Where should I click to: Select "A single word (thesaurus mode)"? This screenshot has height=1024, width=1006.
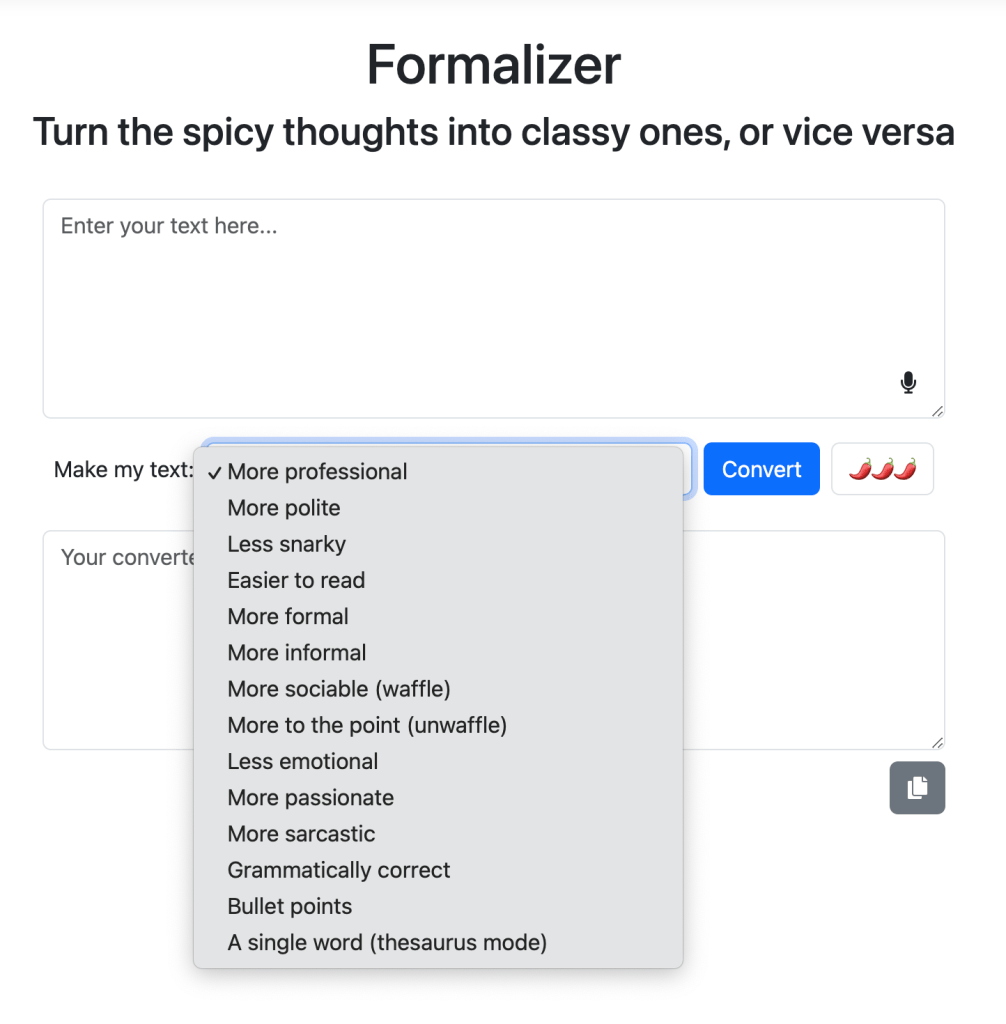click(x=387, y=942)
